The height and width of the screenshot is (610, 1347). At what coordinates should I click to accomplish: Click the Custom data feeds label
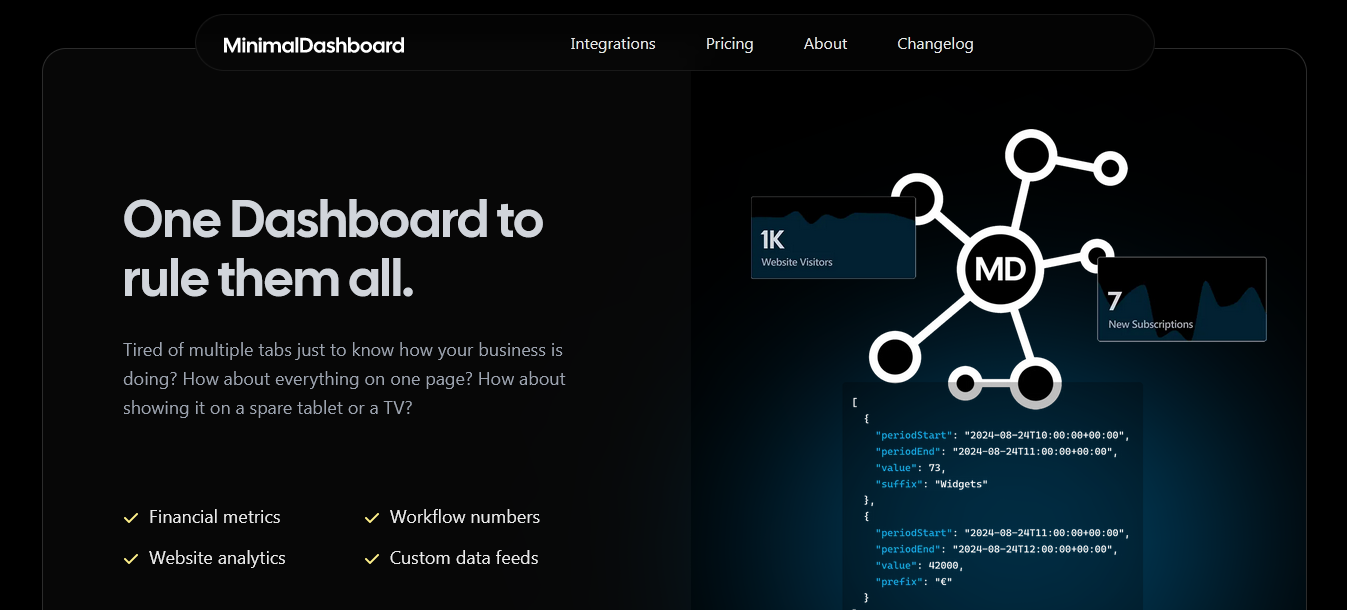464,558
